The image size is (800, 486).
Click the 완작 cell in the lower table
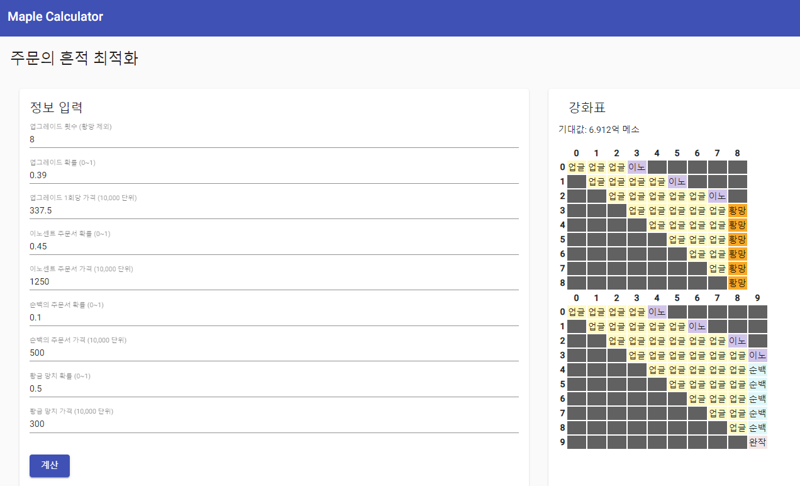(x=757, y=442)
